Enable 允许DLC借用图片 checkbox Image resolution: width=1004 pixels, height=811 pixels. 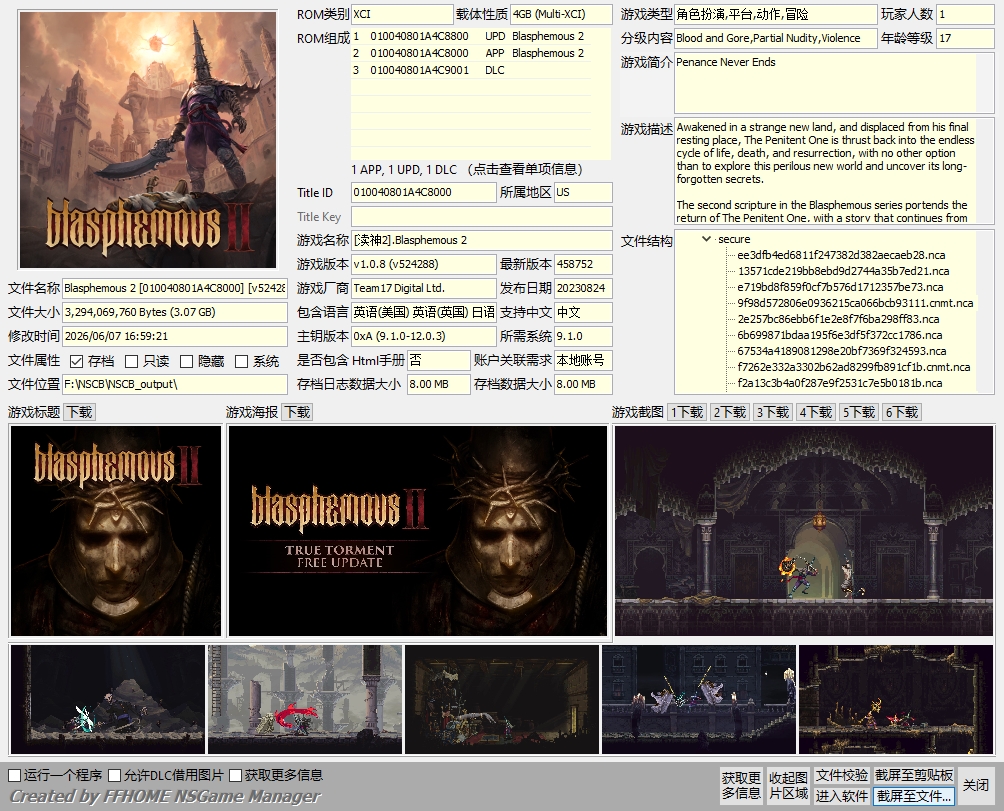[115, 775]
